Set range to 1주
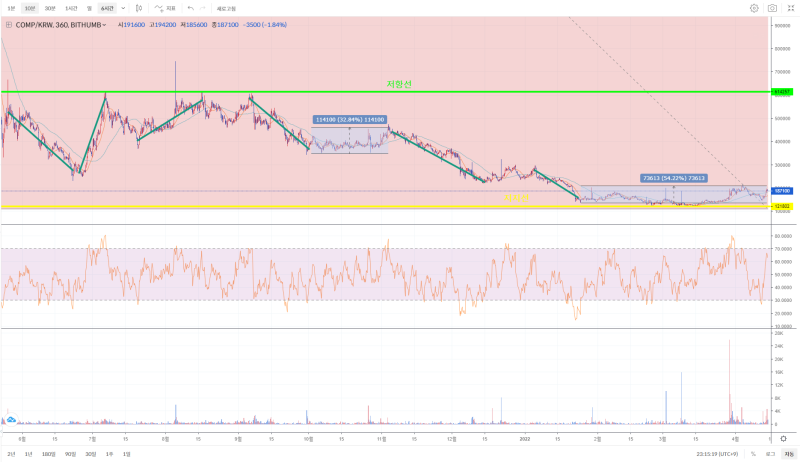Screen dimensions: 800x462 click(109, 454)
